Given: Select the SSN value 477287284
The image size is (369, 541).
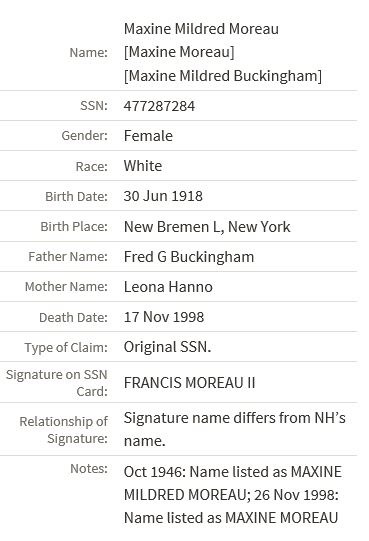Looking at the screenshot, I should click(159, 106).
